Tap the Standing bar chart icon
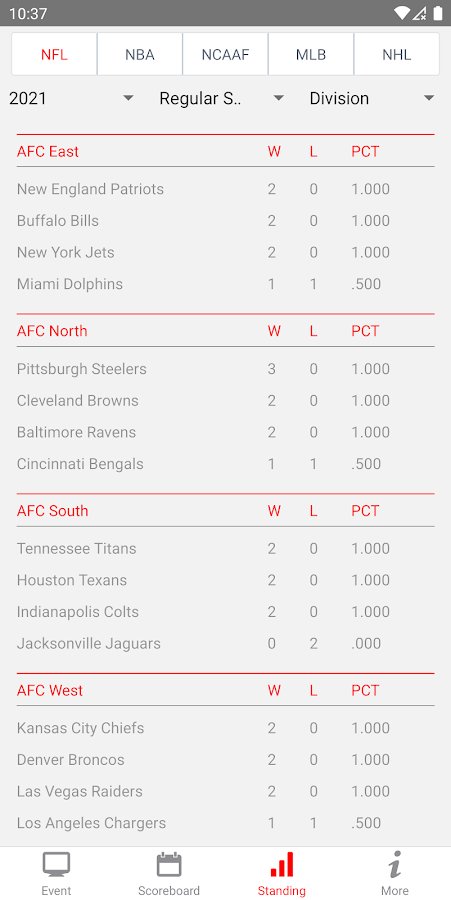This screenshot has width=451, height=900. click(282, 864)
